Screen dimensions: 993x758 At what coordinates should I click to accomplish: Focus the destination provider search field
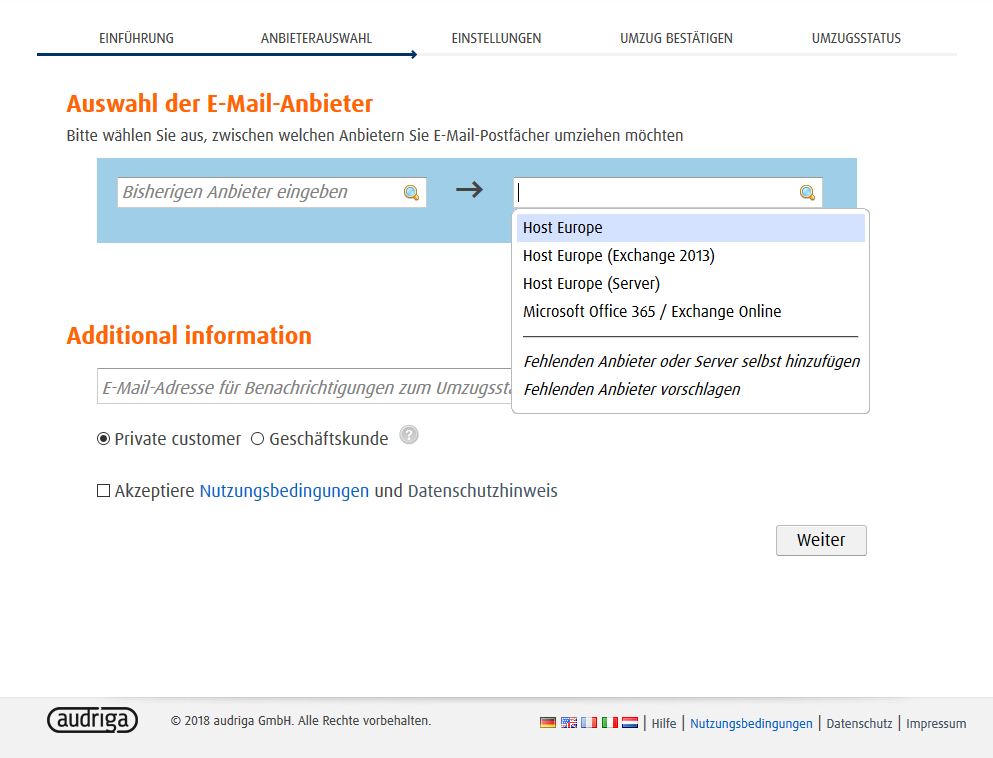point(667,193)
